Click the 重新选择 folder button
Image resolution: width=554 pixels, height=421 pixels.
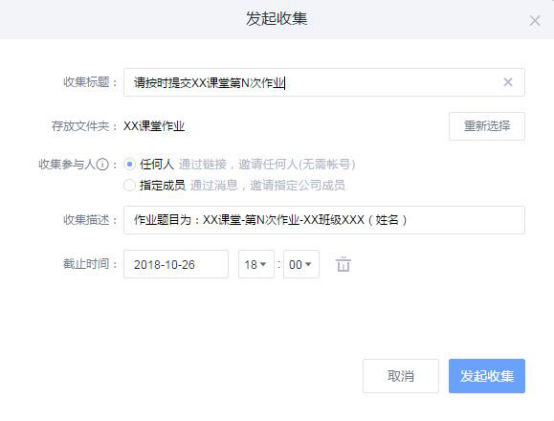click(x=487, y=126)
